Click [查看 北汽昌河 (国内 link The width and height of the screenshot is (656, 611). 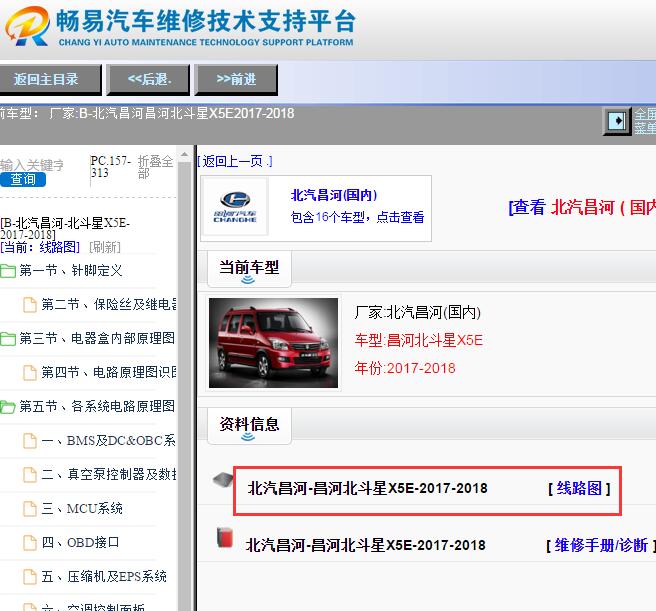point(582,207)
